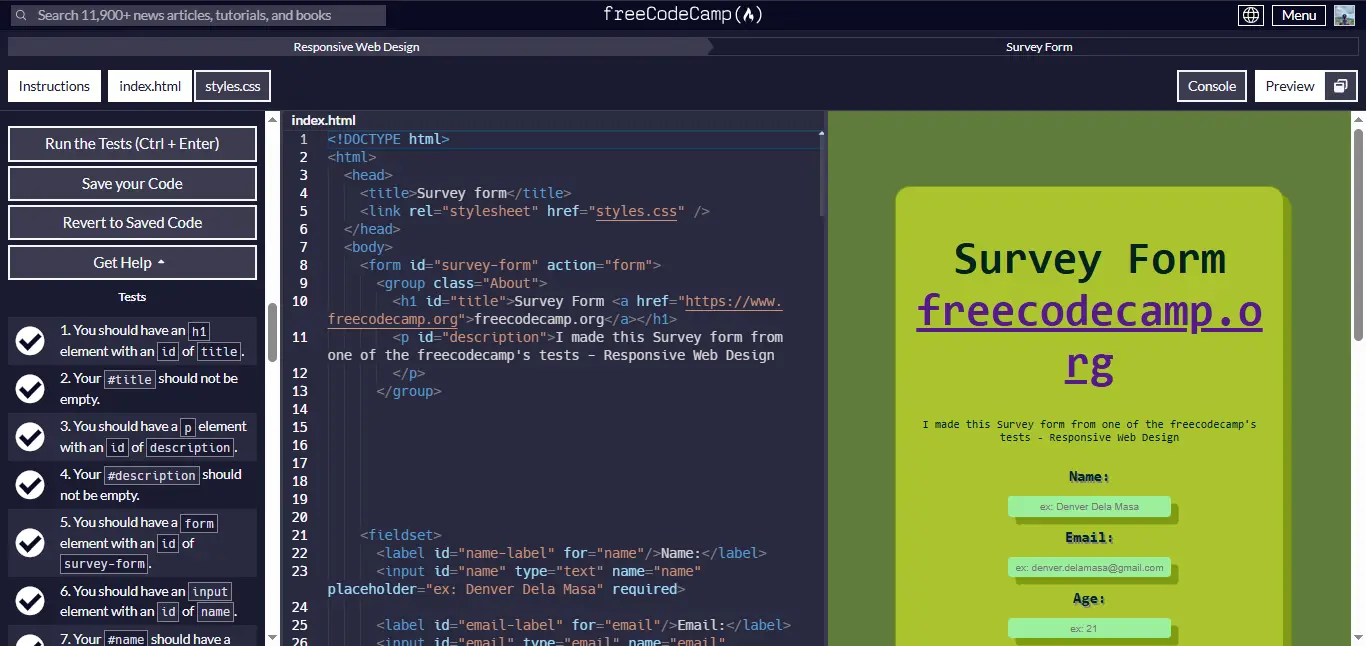Toggle the checkmark on test 2
1366x646 pixels.
(29, 388)
